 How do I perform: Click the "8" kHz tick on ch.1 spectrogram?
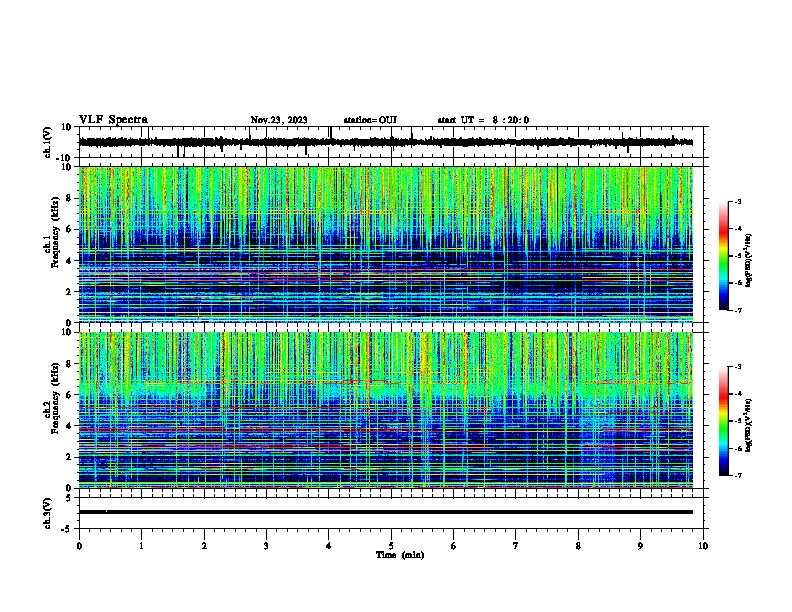tap(69, 198)
